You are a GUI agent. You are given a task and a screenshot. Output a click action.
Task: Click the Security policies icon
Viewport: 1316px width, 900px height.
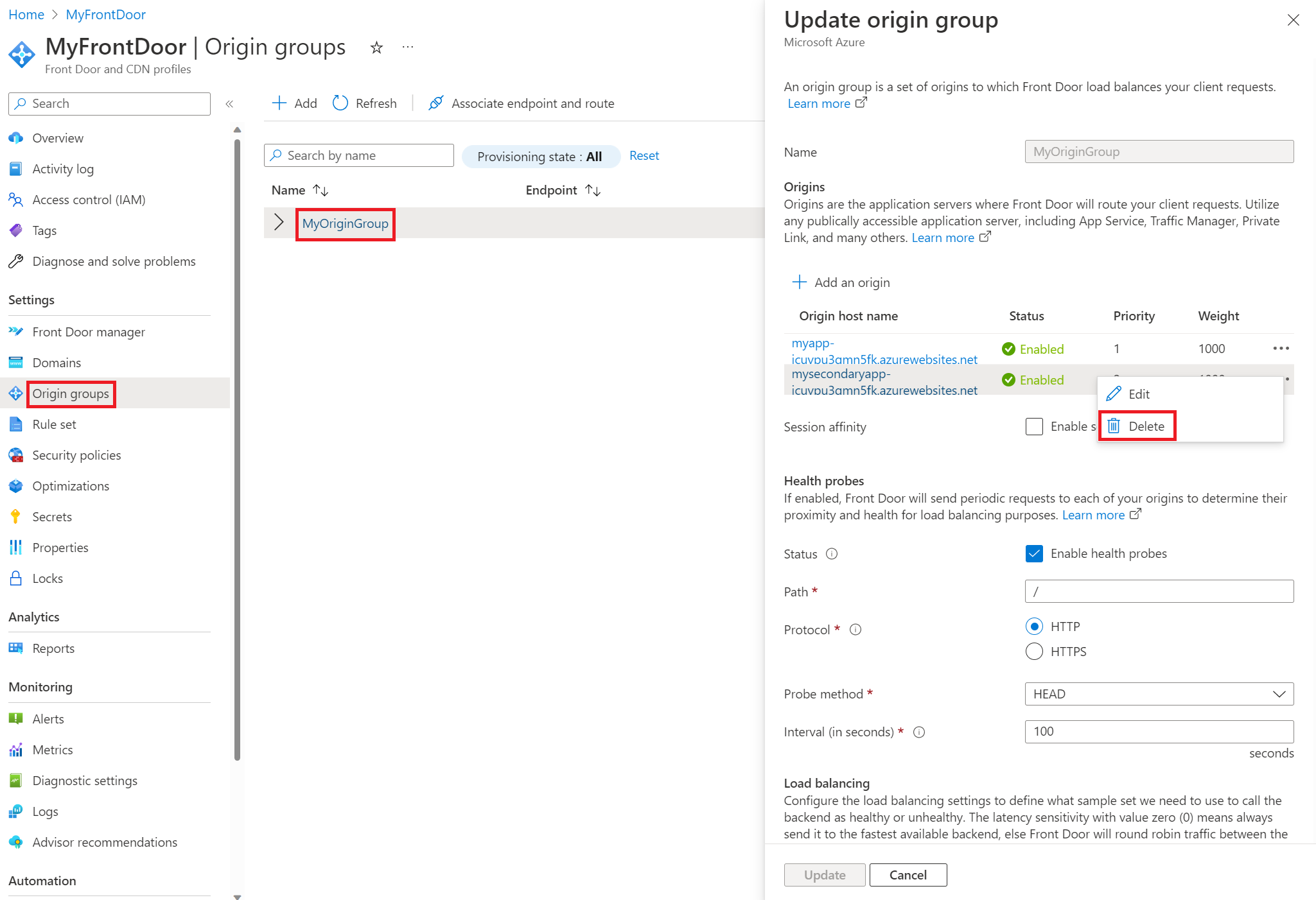pos(17,455)
